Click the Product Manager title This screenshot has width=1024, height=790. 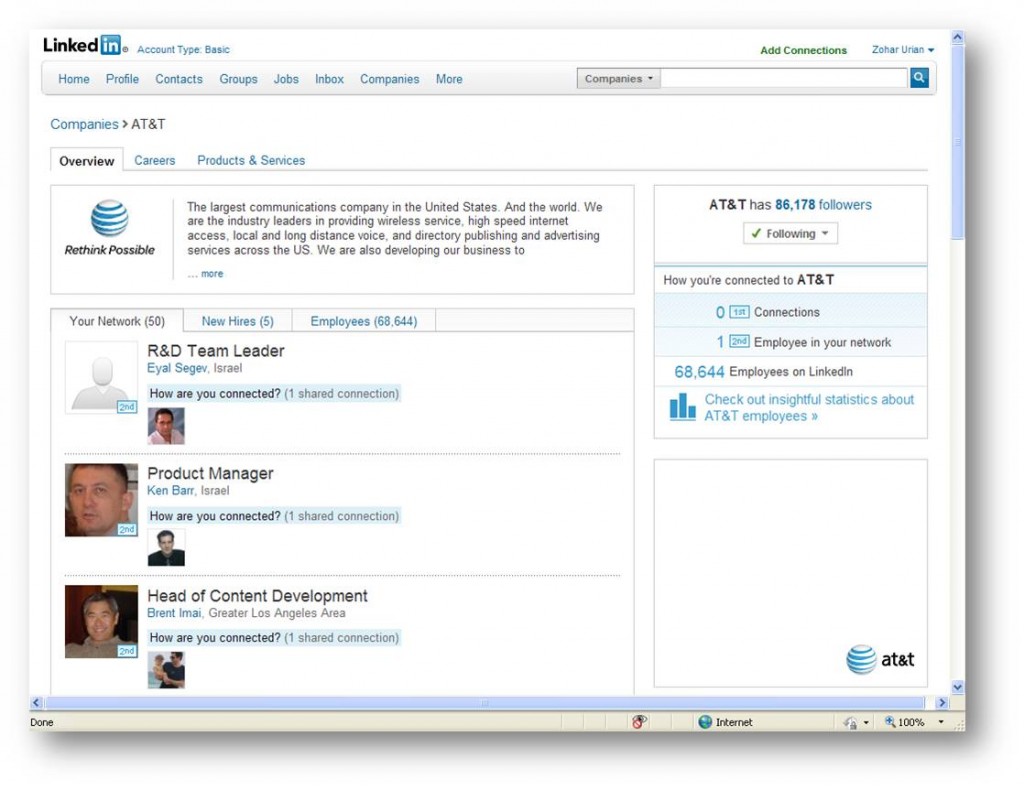pyautogui.click(x=210, y=473)
